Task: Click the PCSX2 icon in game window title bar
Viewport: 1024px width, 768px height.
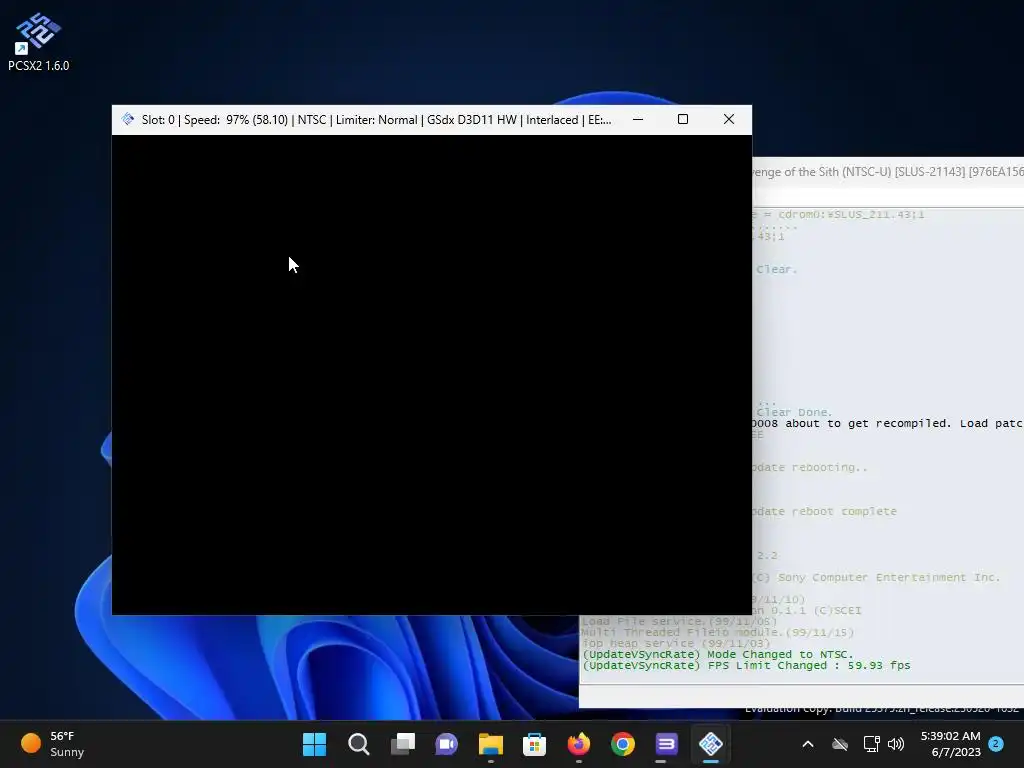Action: pos(128,120)
